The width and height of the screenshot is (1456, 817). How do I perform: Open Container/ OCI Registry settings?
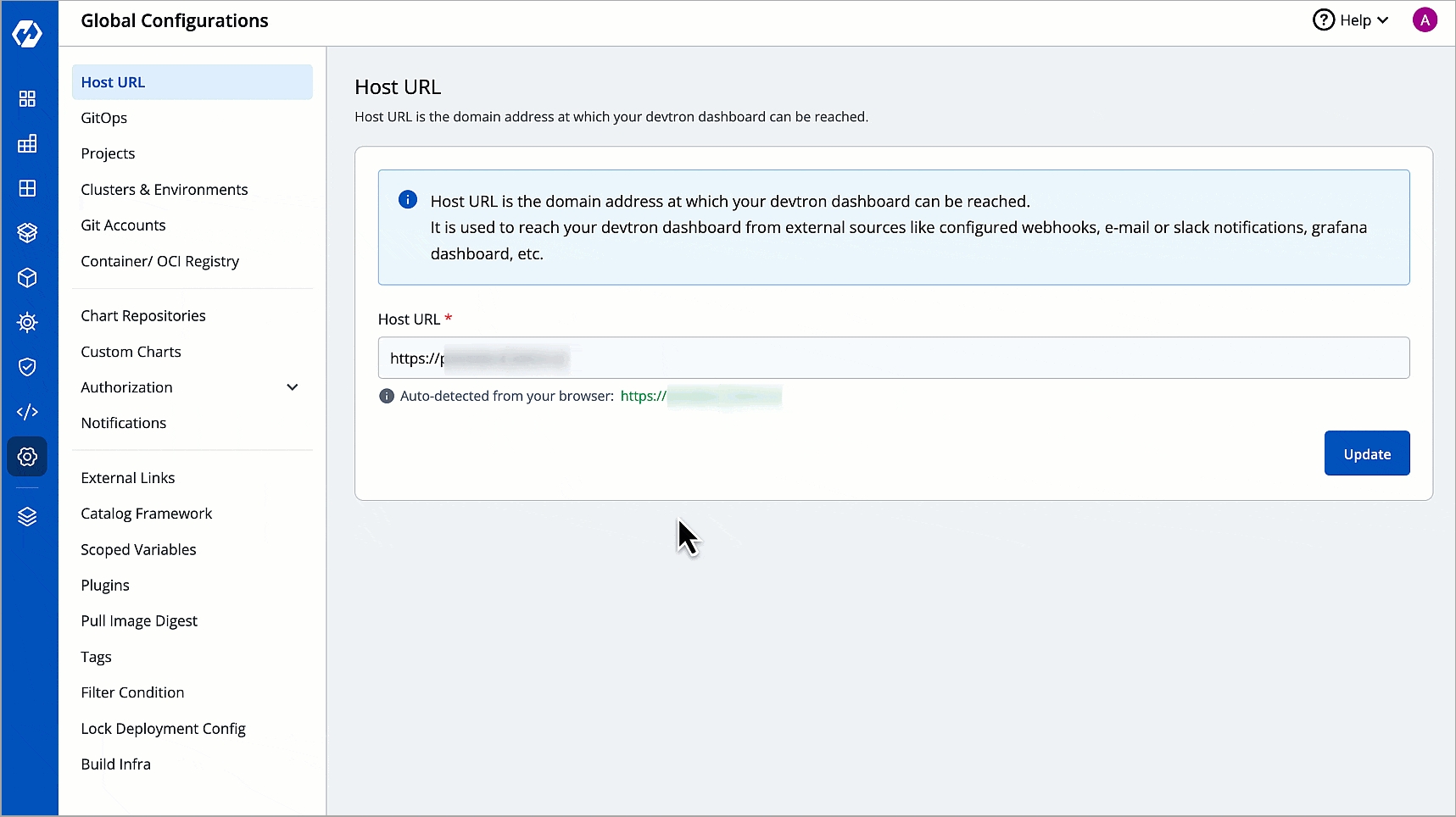click(x=160, y=261)
